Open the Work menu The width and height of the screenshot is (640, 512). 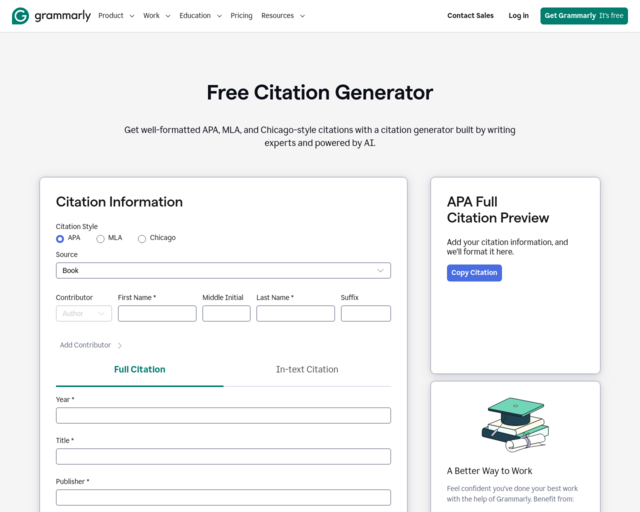click(151, 16)
